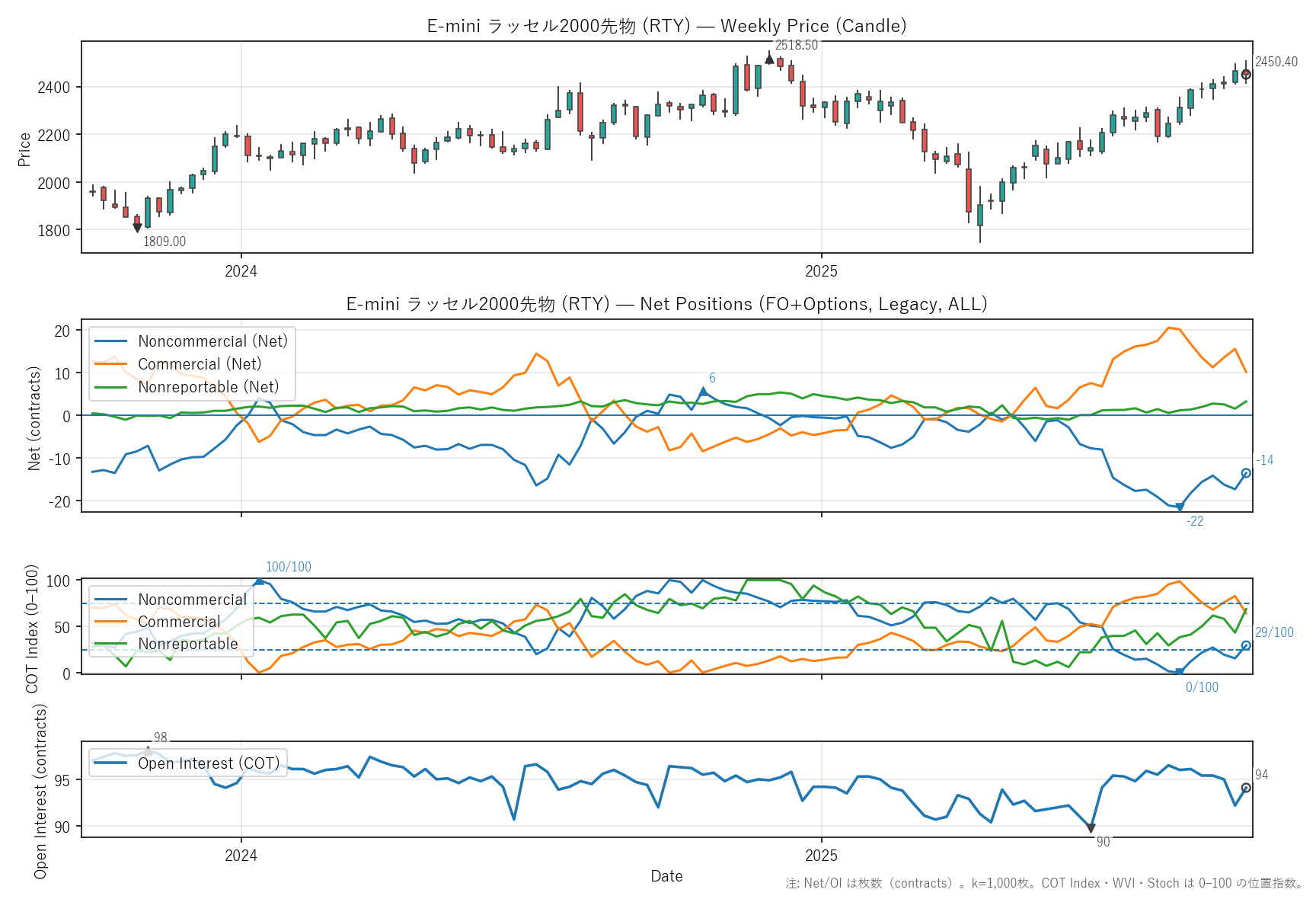Click the Nonreportable entry in COT Index legend

(188, 644)
